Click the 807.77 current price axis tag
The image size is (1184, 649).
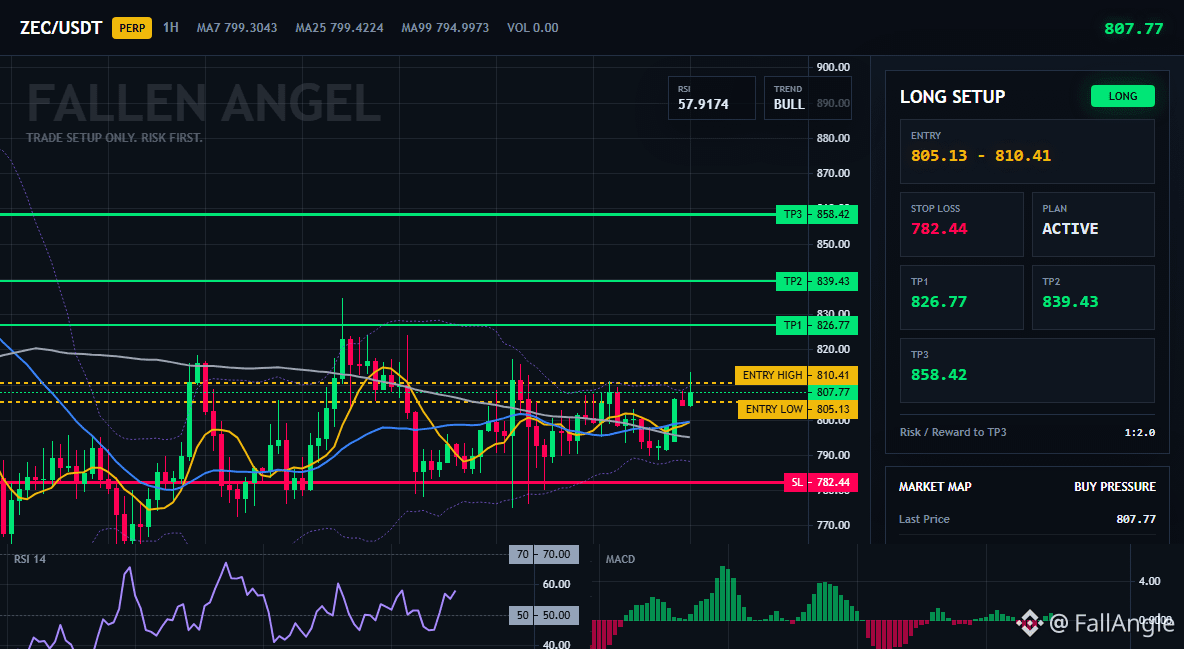pyautogui.click(x=833, y=392)
